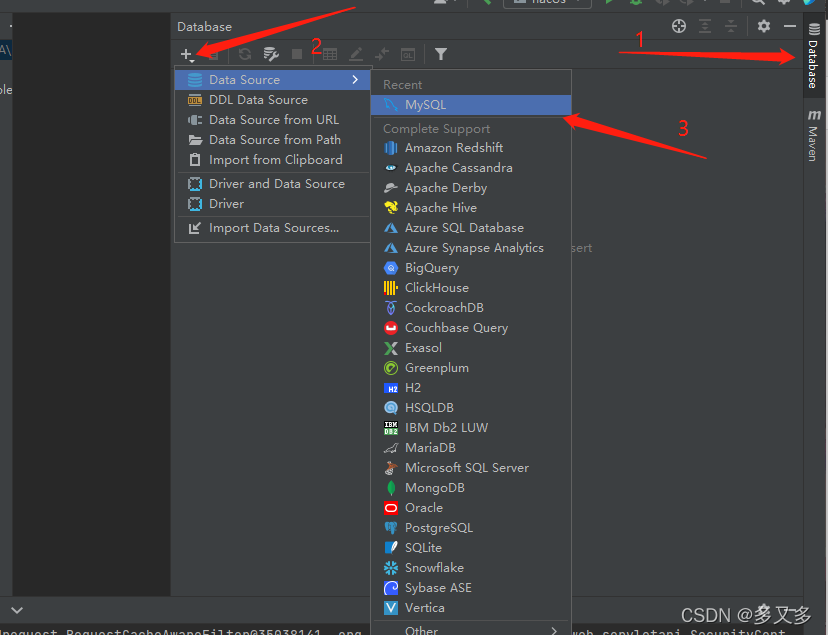Choose Import Data Sources... entry
Viewport: 828px width, 635px height.
tap(272, 228)
